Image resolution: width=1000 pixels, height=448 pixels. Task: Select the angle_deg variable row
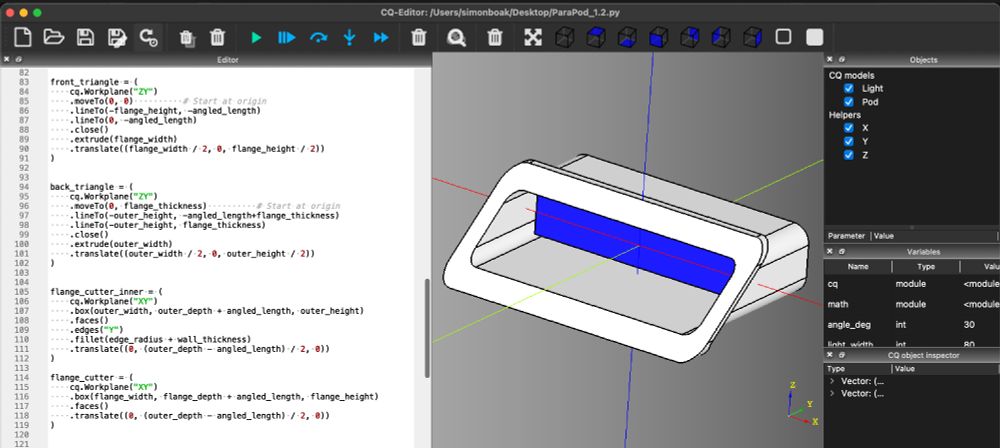click(x=912, y=324)
